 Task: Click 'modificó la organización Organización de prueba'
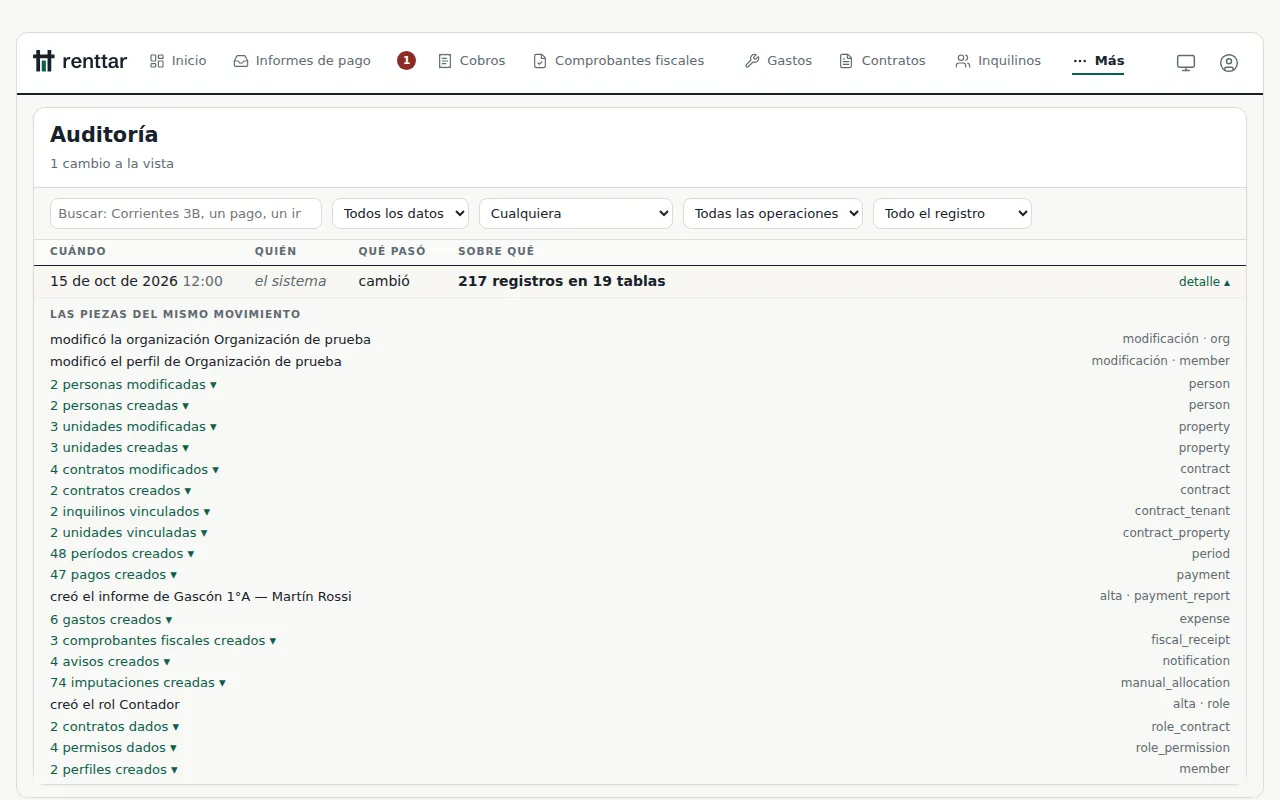click(x=210, y=340)
